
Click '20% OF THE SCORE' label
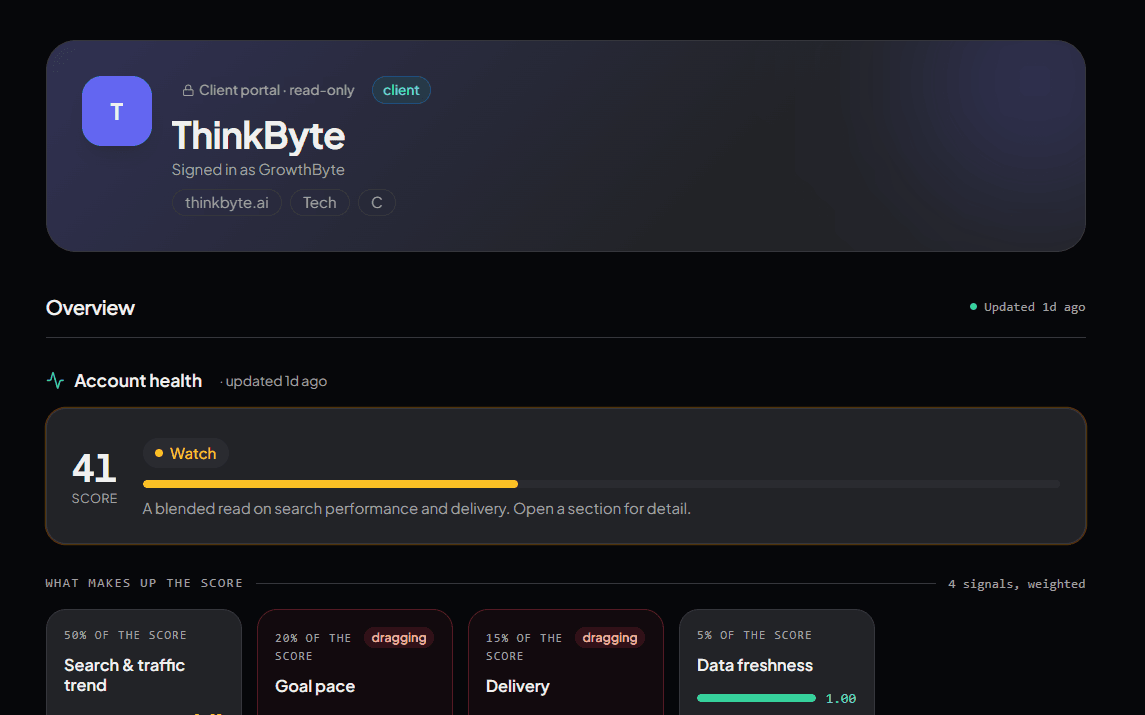click(x=313, y=647)
